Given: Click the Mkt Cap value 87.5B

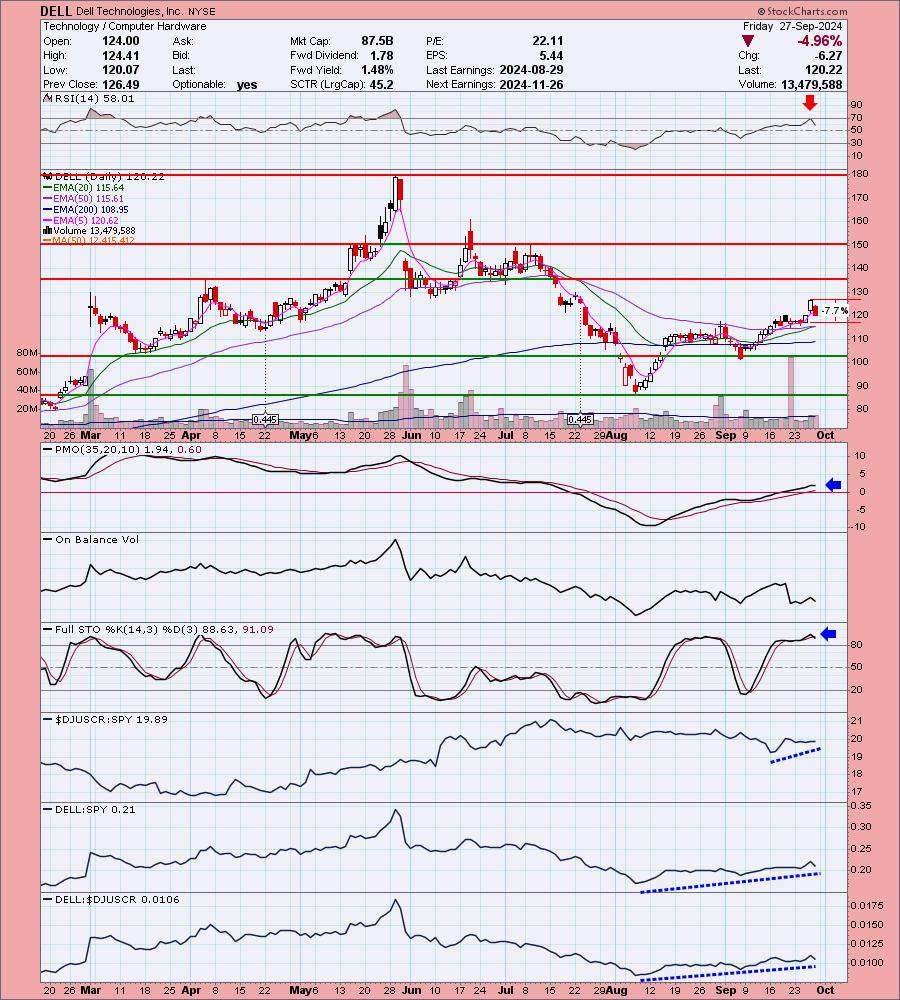Looking at the screenshot, I should 377,41.
